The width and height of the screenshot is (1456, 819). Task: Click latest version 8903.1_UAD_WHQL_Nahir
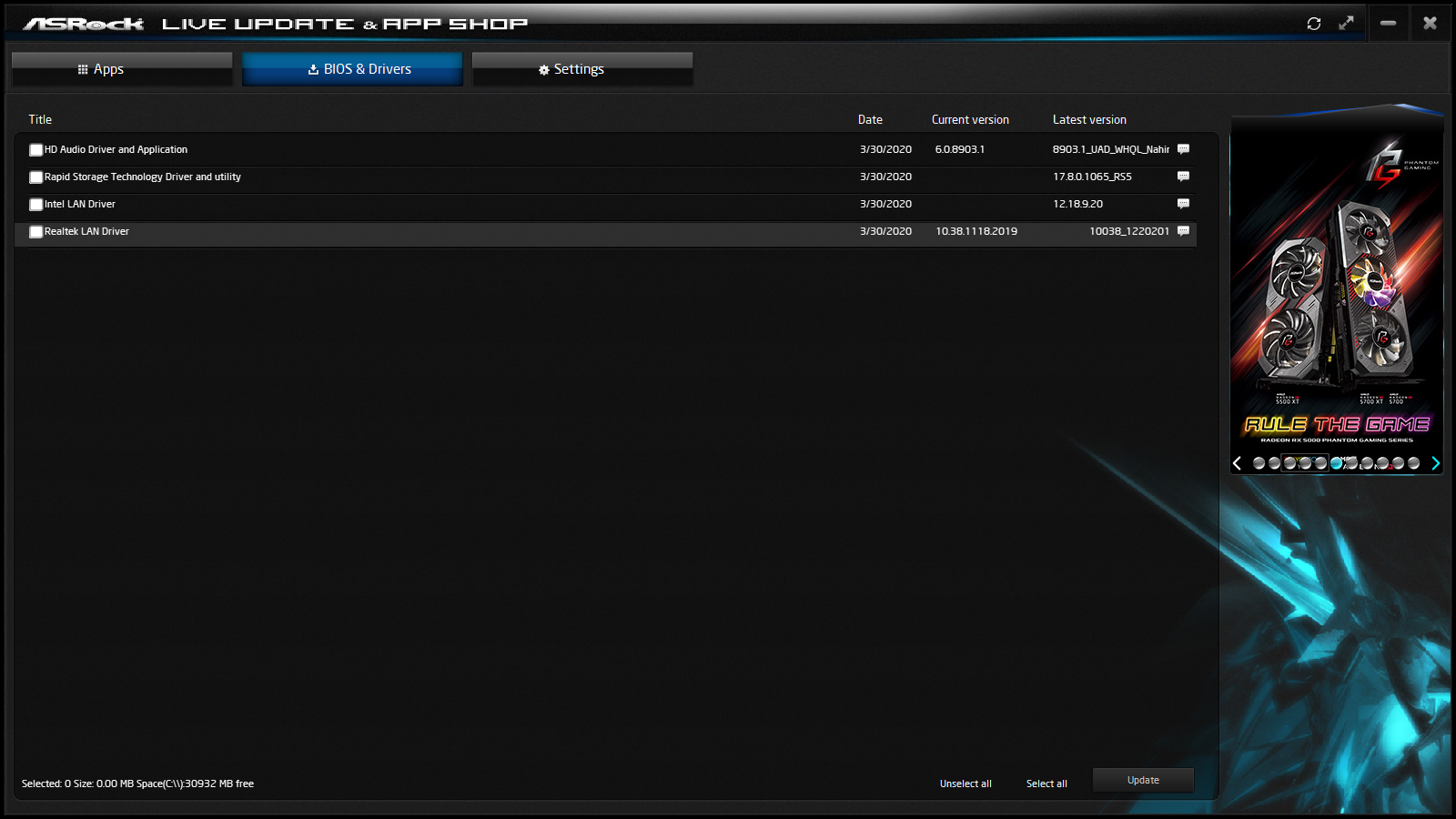tap(1111, 149)
